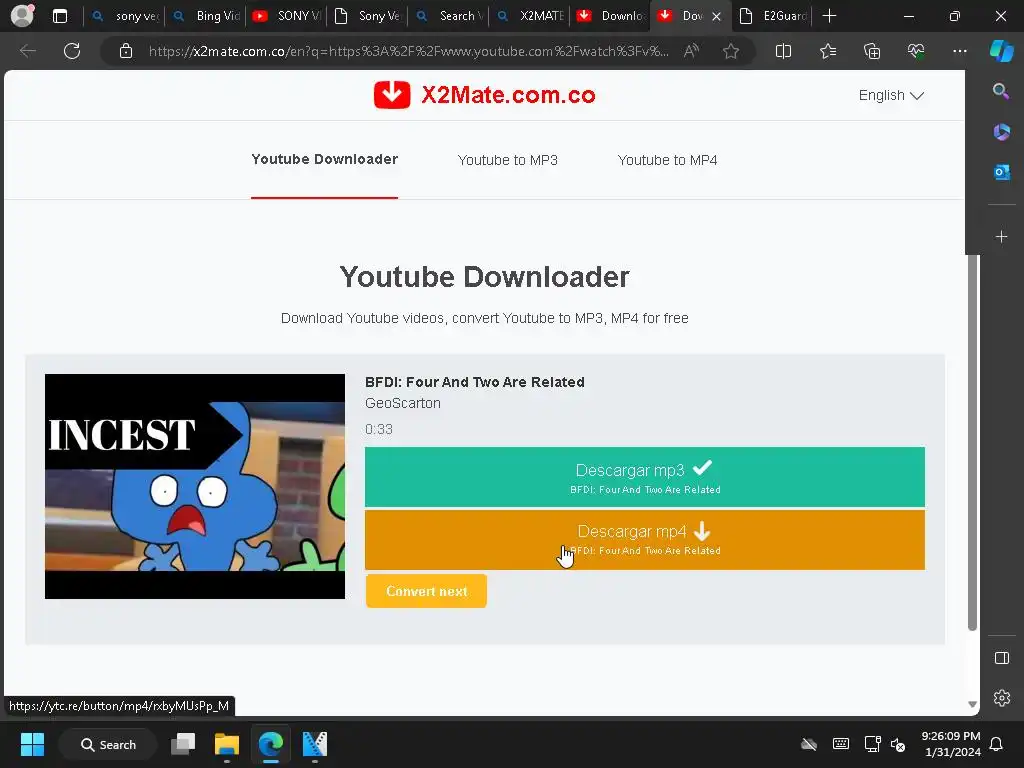The image size is (1024, 768).
Task: Open Microsoft 365 sidebar app
Action: [x=1001, y=132]
